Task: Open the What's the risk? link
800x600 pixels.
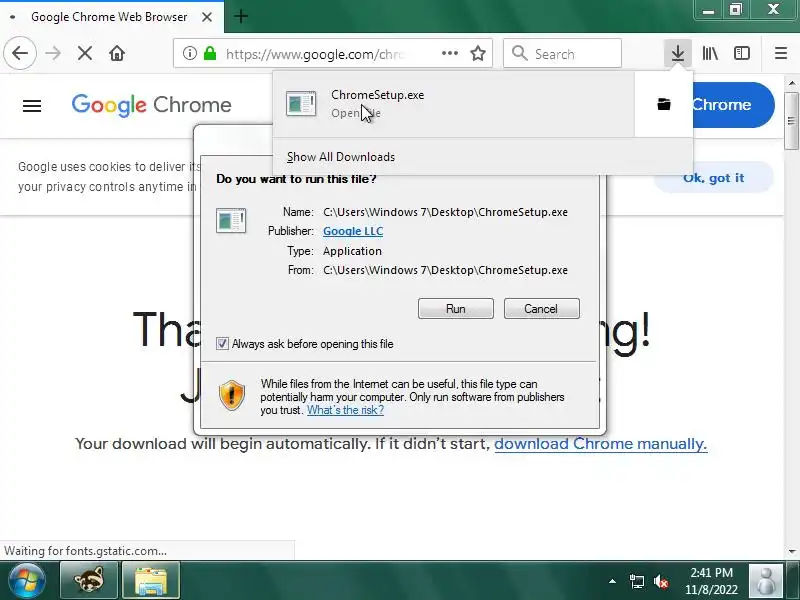Action: pyautogui.click(x=345, y=410)
